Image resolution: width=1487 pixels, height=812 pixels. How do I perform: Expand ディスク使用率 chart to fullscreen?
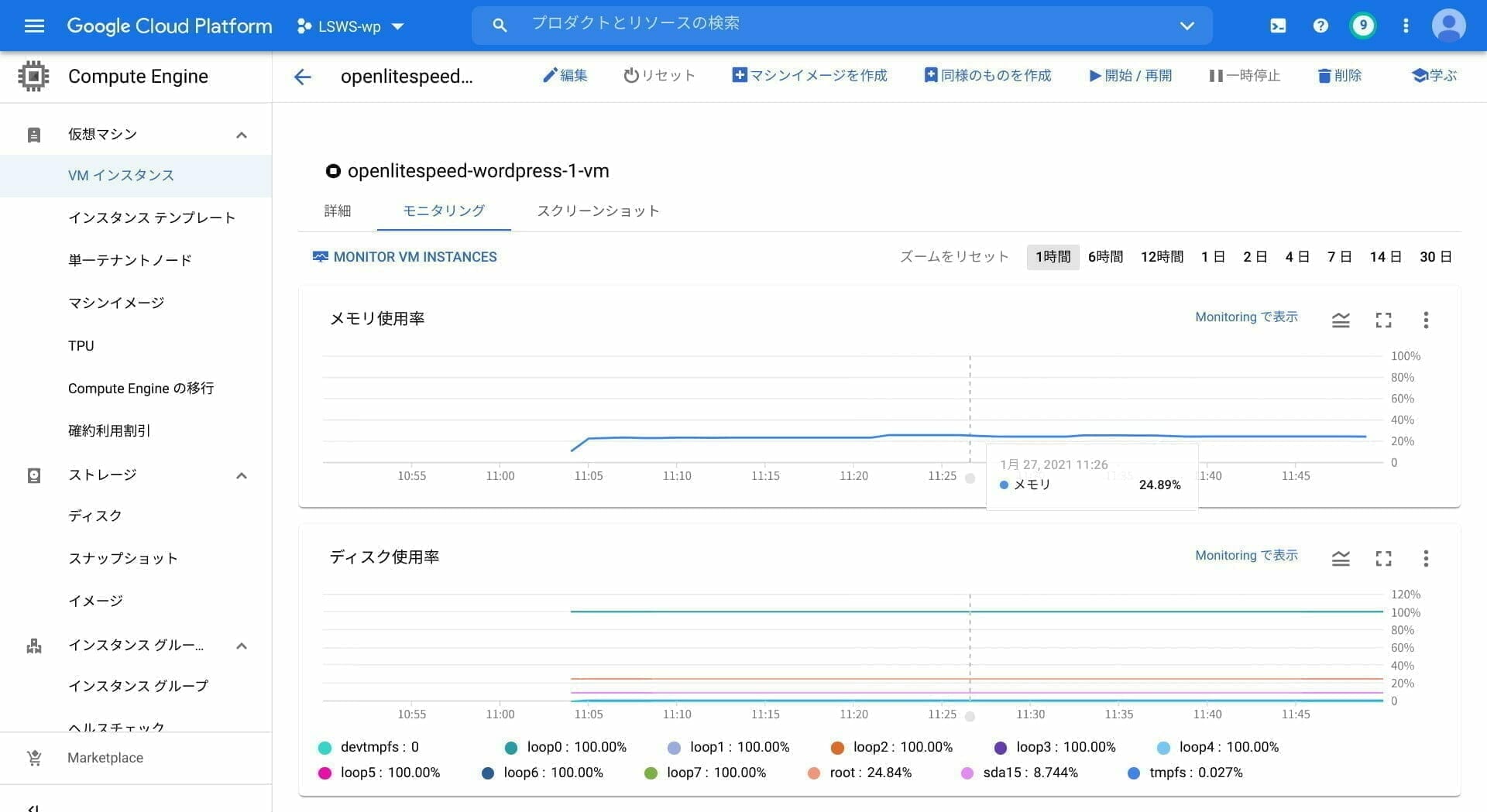point(1383,558)
